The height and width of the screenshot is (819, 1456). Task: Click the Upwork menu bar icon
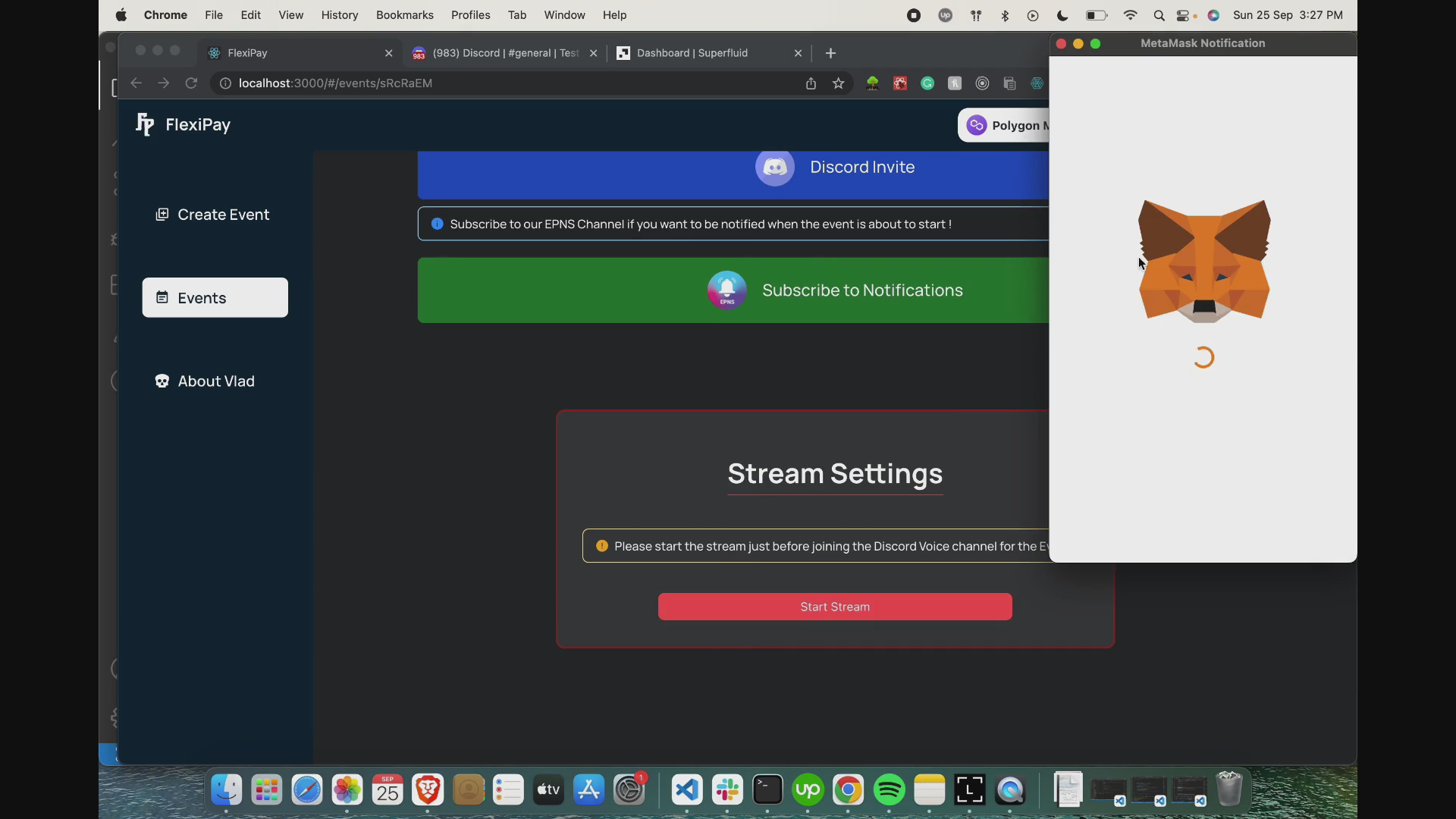click(945, 15)
